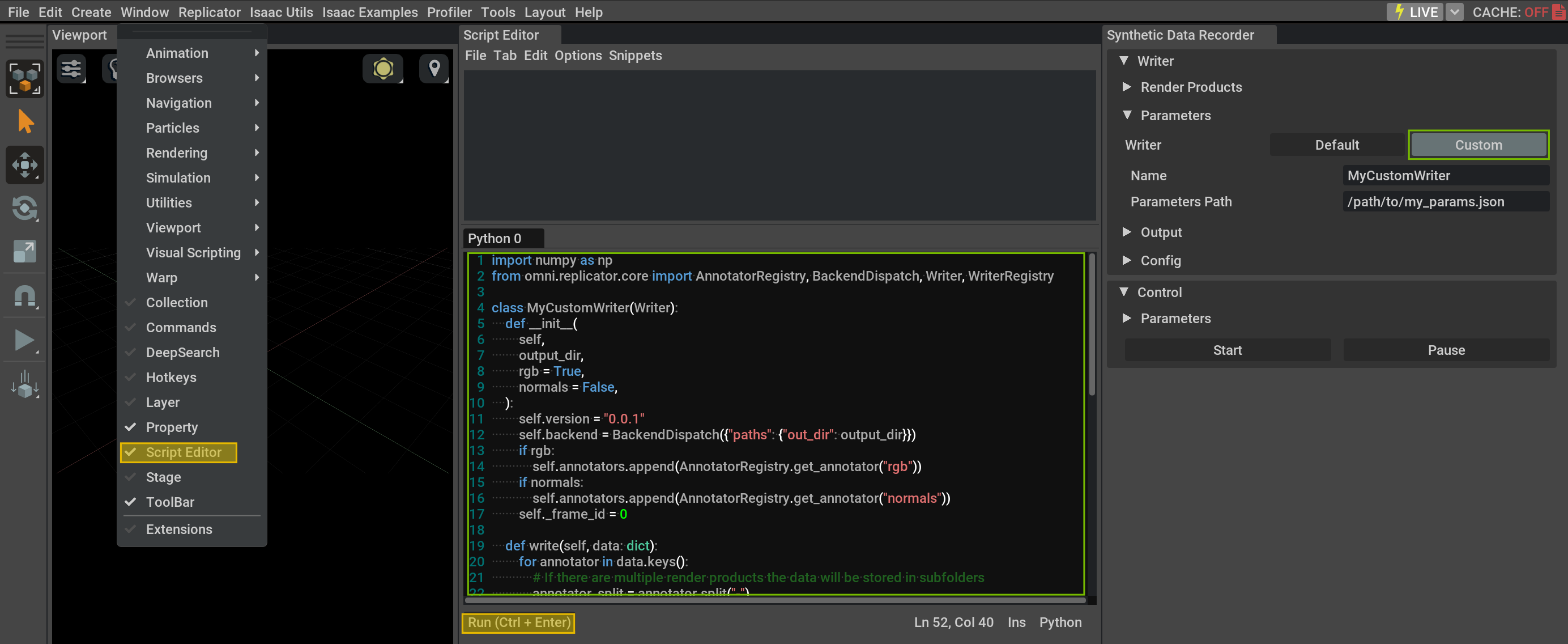Switch to the Python 0 tab
The height and width of the screenshot is (644, 1568).
pyautogui.click(x=495, y=238)
